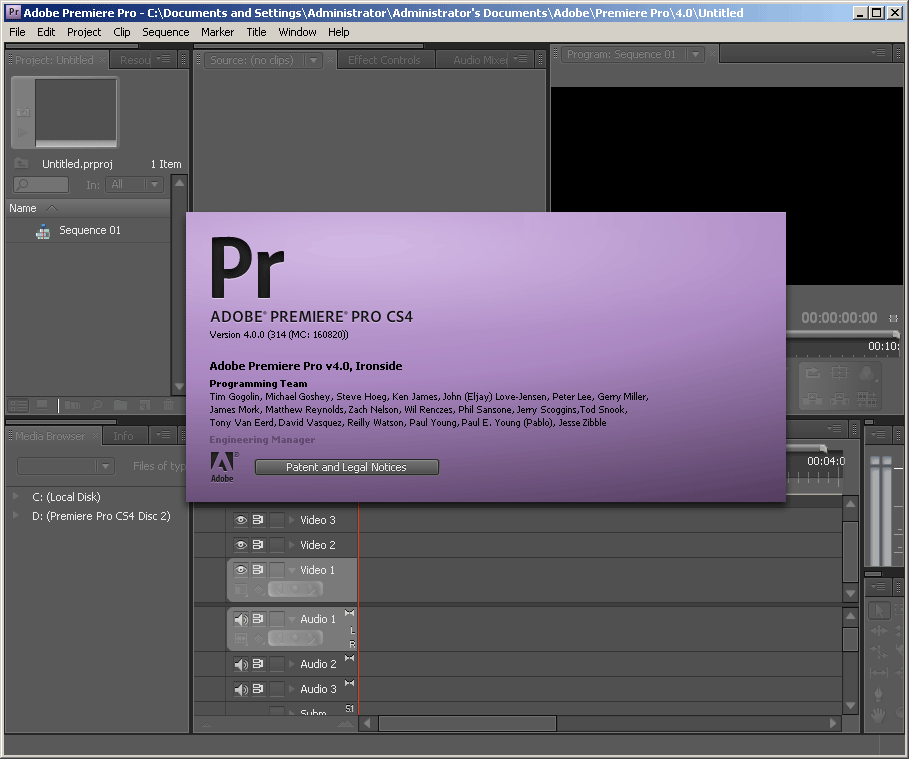Collapse the Video 1 track triangle
The width and height of the screenshot is (909, 759).
[292, 571]
